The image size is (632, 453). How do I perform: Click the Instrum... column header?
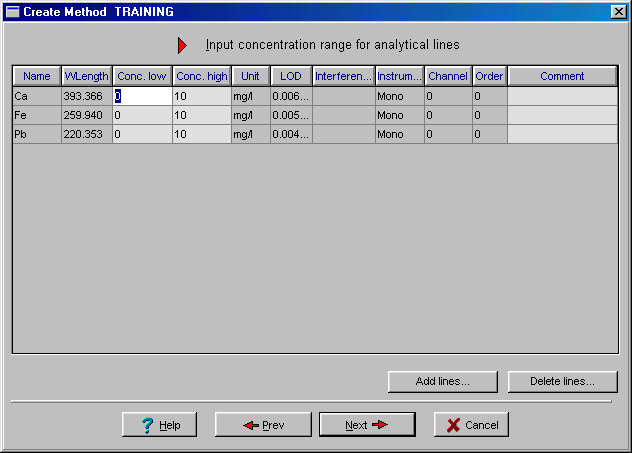click(399, 76)
